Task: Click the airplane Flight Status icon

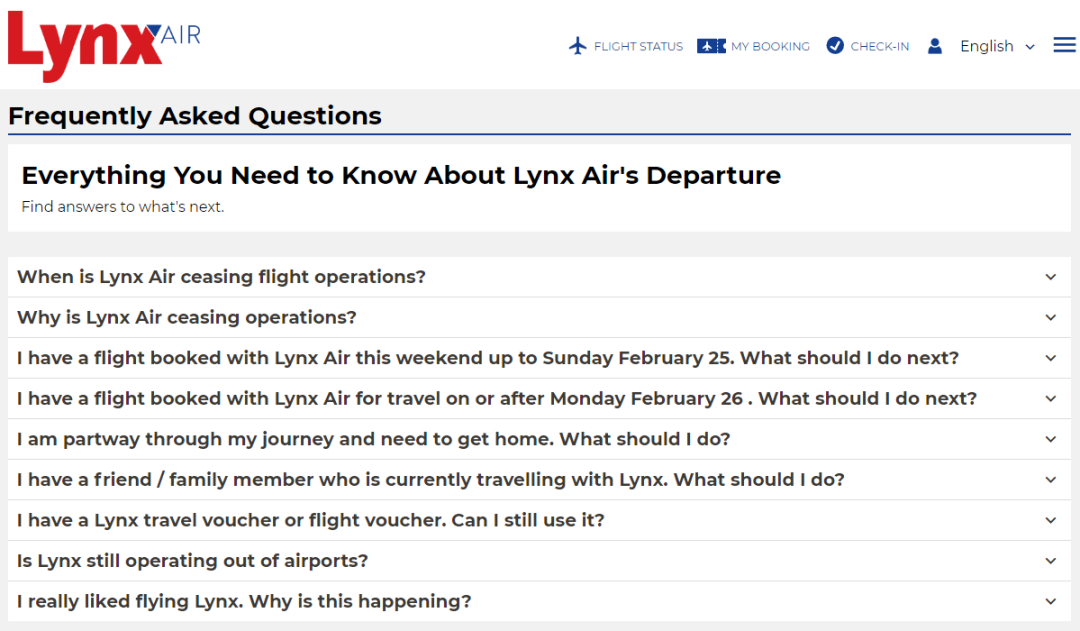Action: (578, 46)
